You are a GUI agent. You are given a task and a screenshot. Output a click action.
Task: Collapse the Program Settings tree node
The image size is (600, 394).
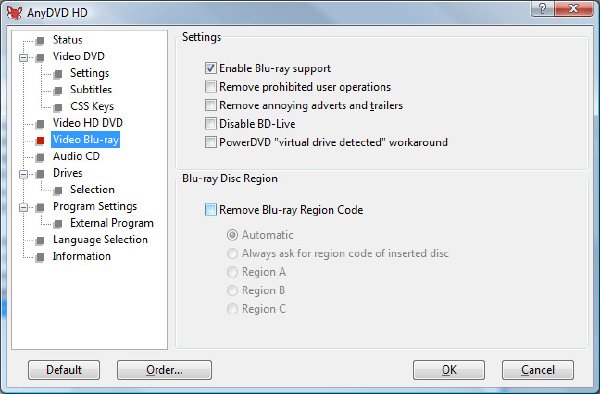coord(23,208)
